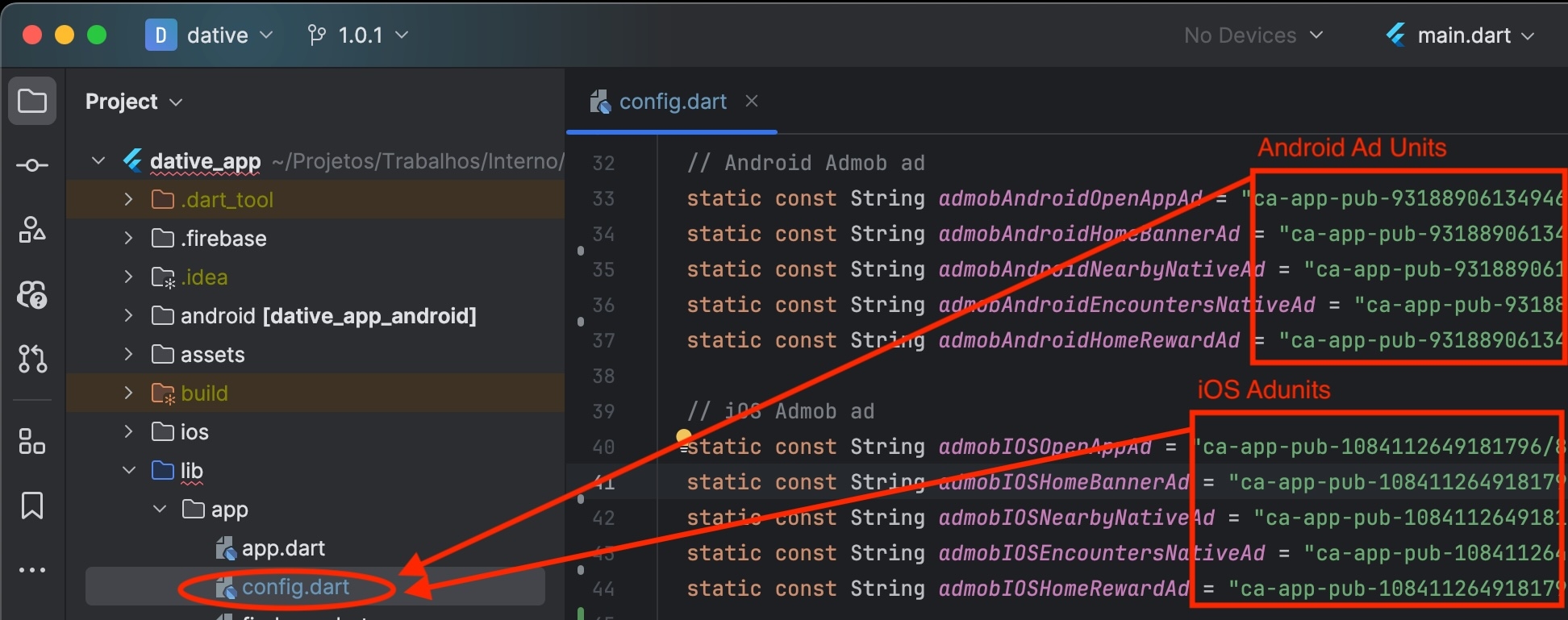This screenshot has height=620, width=1568.
Task: Open the No Devices selector dropdown
Action: [x=1253, y=35]
